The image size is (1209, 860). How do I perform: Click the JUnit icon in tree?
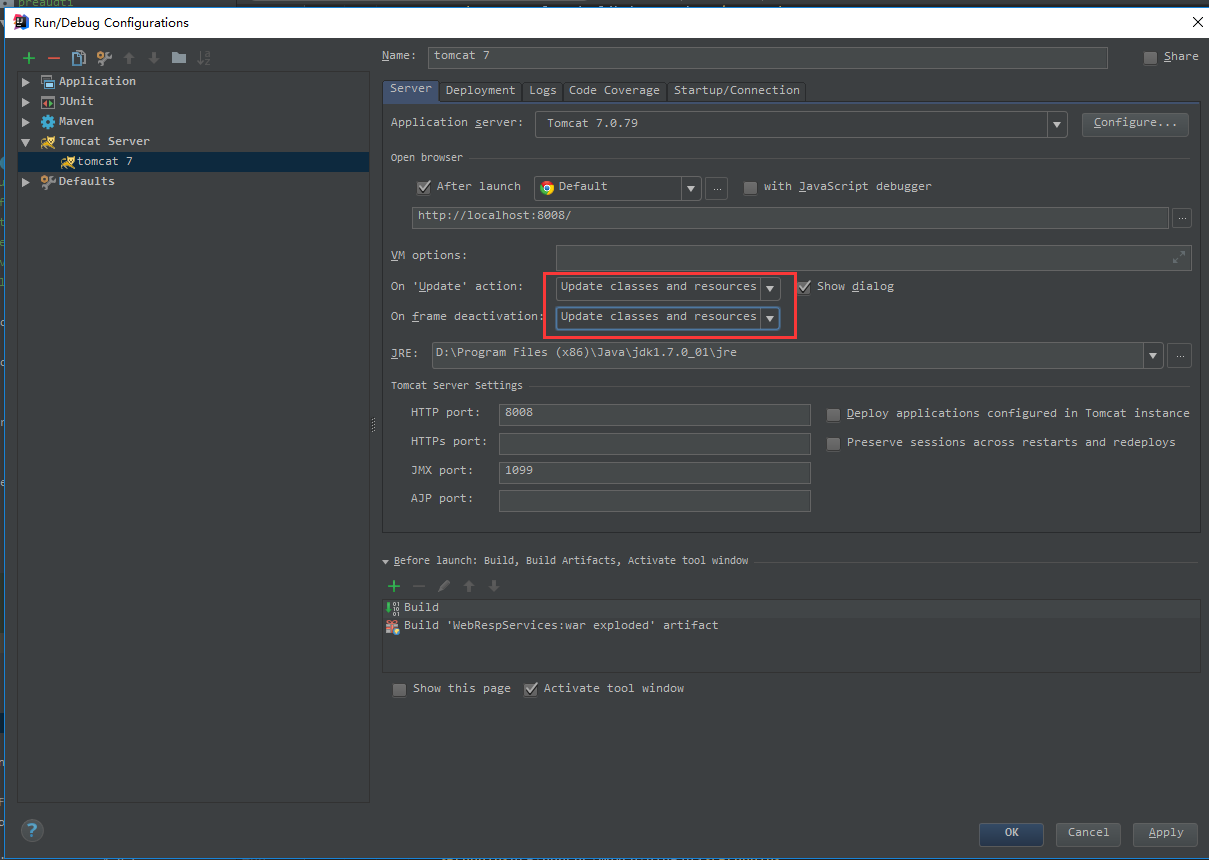point(47,102)
